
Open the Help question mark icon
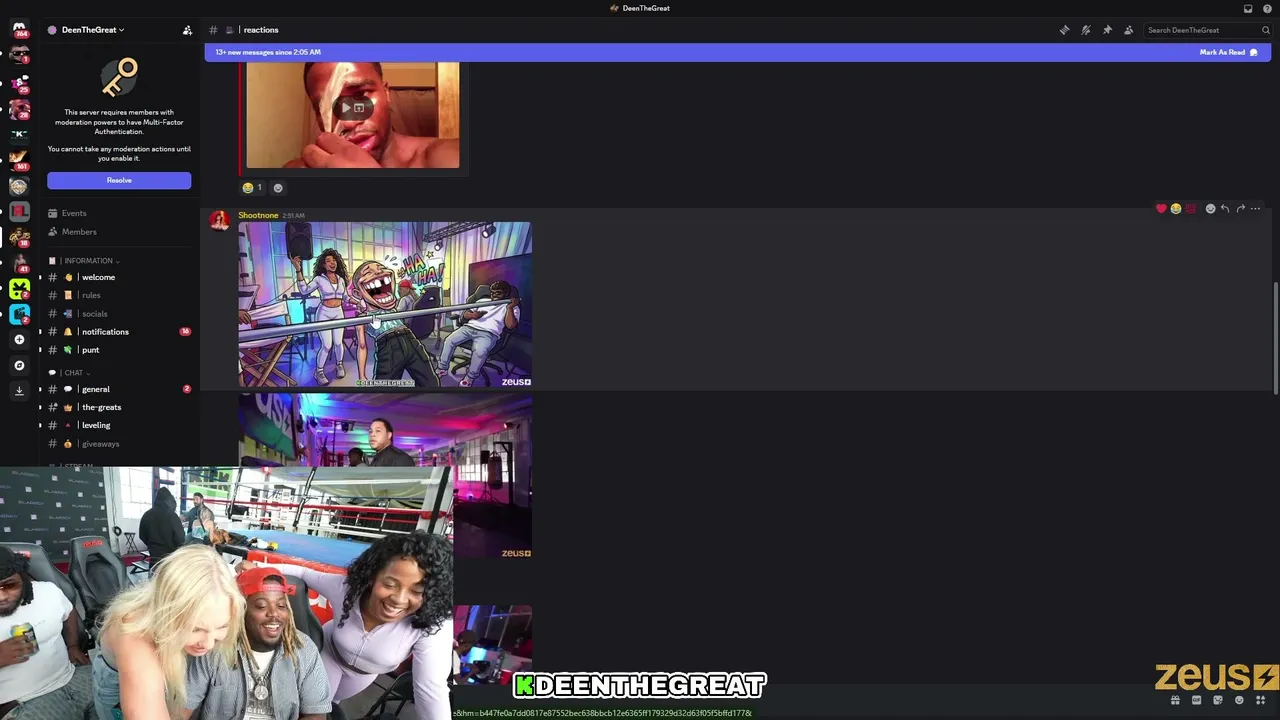coord(1267,8)
